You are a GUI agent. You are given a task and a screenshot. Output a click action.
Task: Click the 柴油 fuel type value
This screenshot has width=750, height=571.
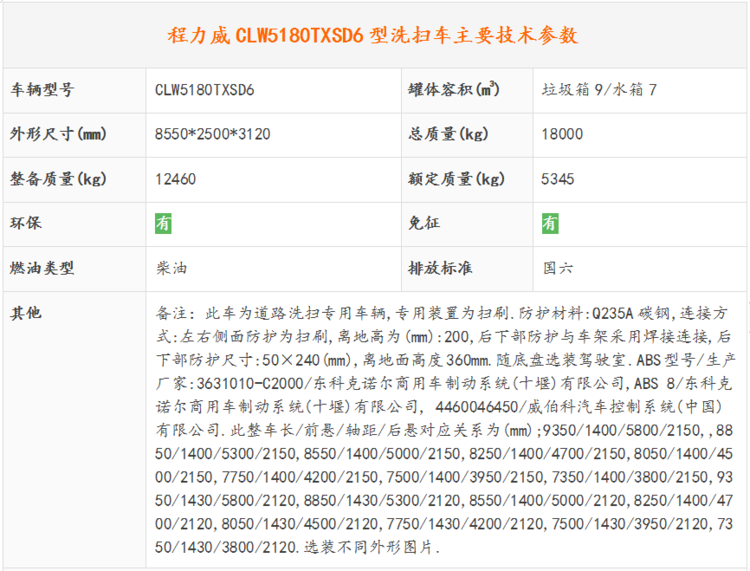171,268
